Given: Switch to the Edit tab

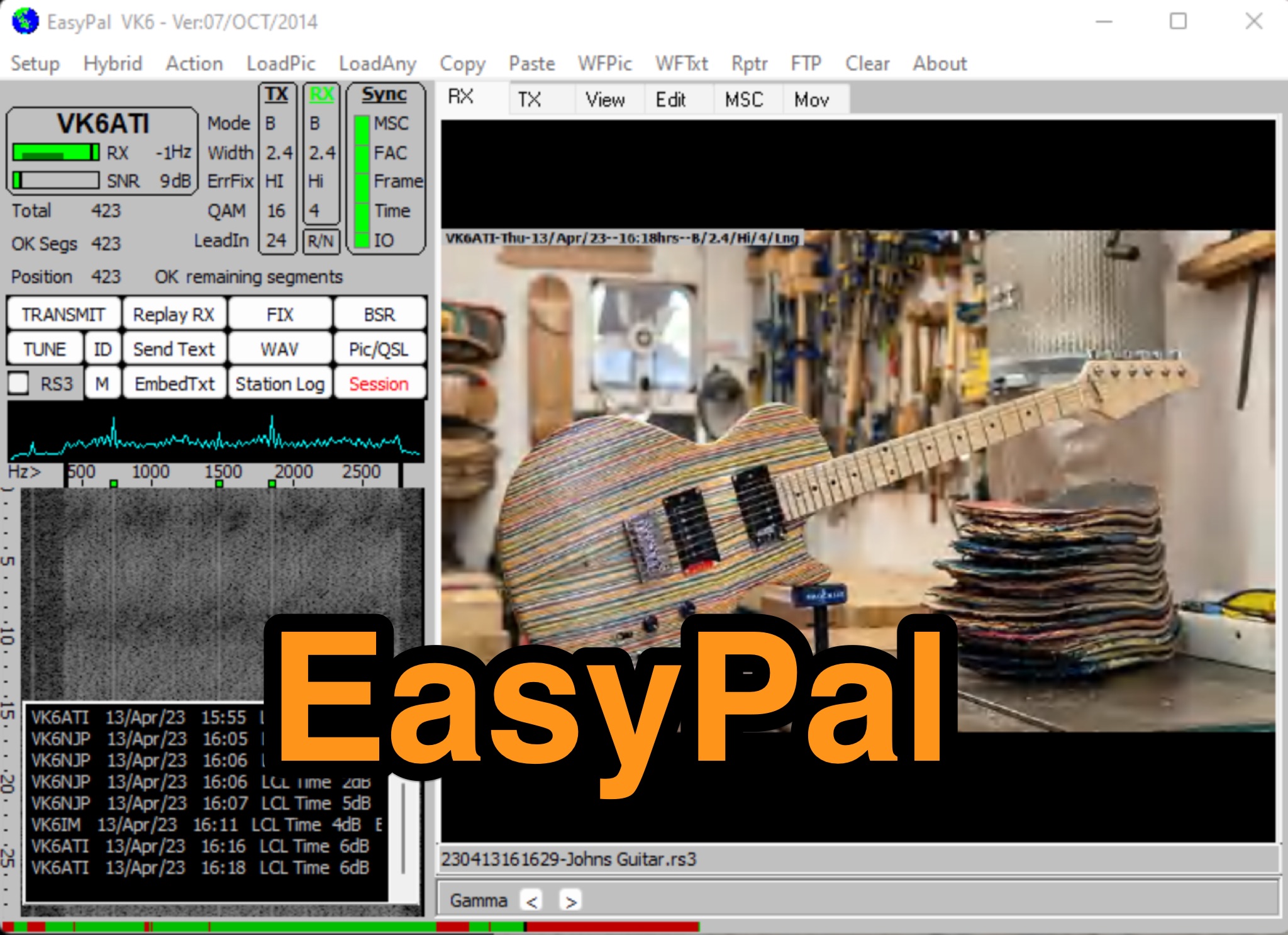Looking at the screenshot, I should point(678,99).
